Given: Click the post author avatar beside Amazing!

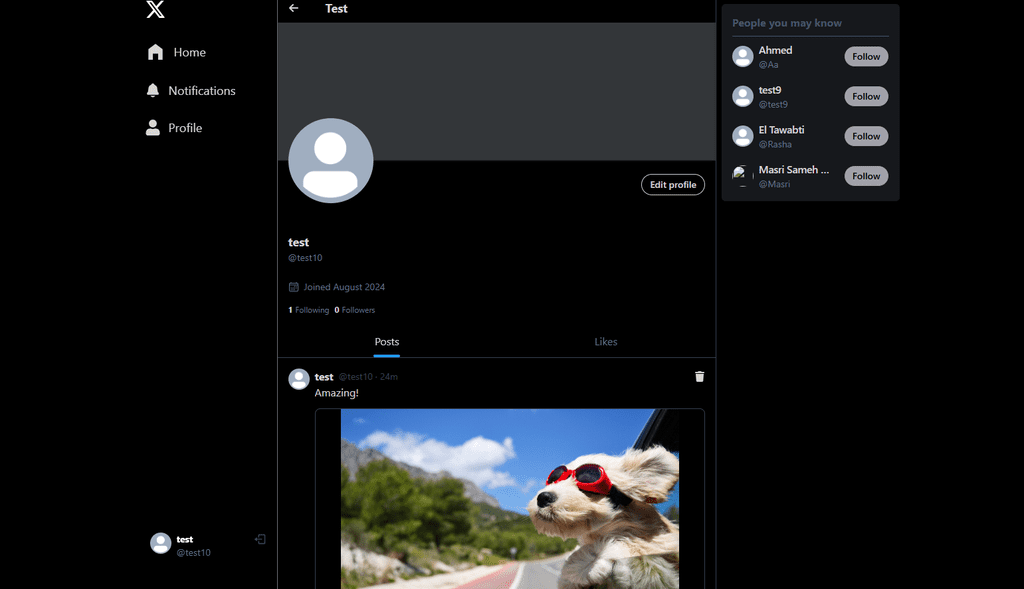Looking at the screenshot, I should coord(299,379).
